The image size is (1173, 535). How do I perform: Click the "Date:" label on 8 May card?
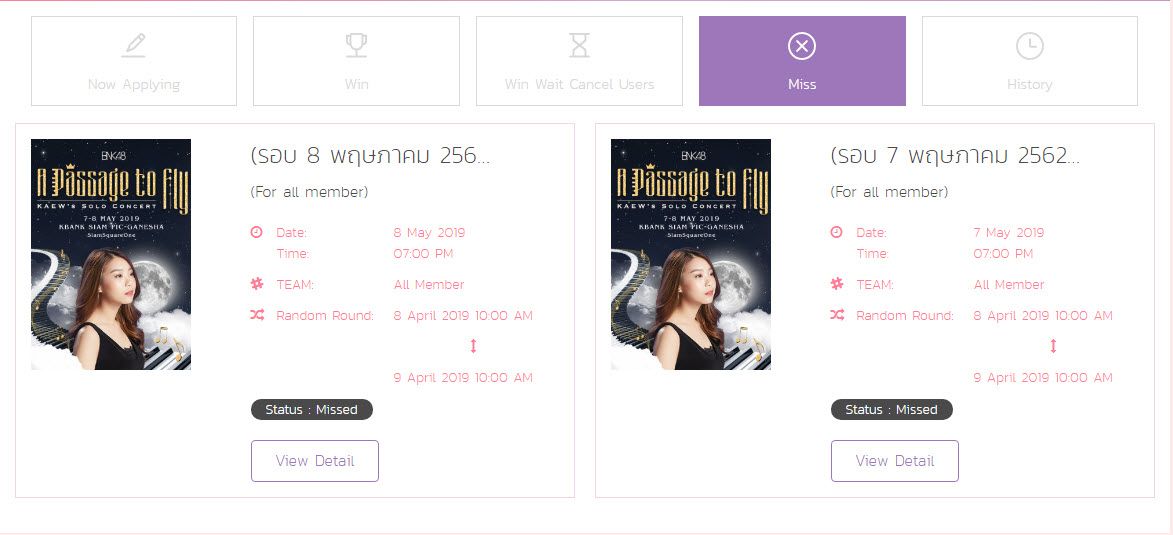pos(292,233)
